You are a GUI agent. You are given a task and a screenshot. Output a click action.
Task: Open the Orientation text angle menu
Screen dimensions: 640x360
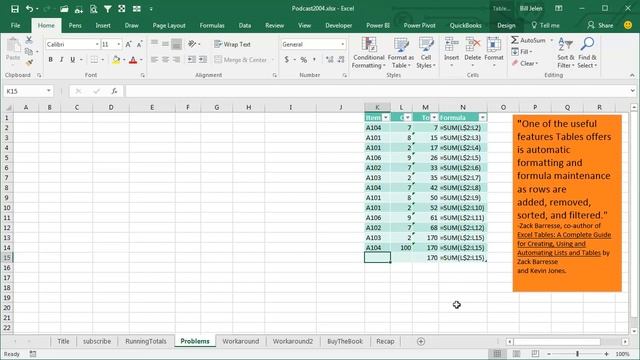pyautogui.click(x=194, y=44)
